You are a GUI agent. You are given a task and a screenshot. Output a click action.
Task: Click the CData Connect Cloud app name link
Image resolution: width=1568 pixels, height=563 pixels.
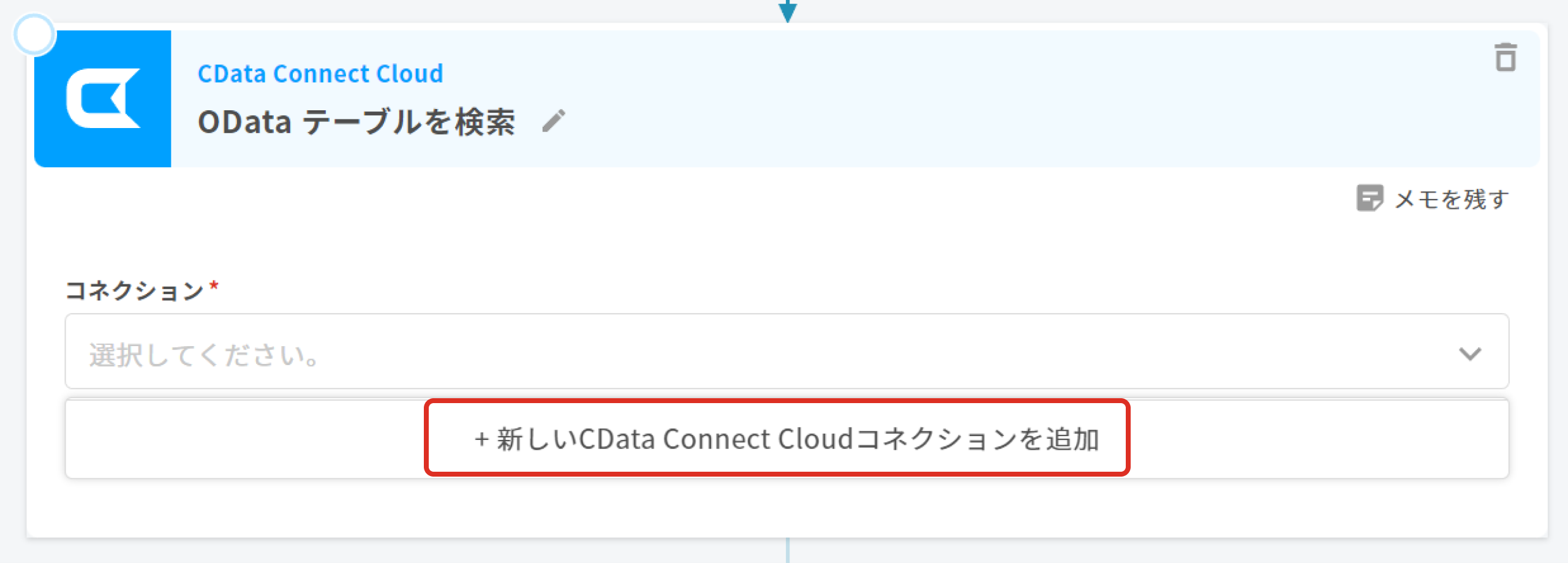tap(320, 74)
